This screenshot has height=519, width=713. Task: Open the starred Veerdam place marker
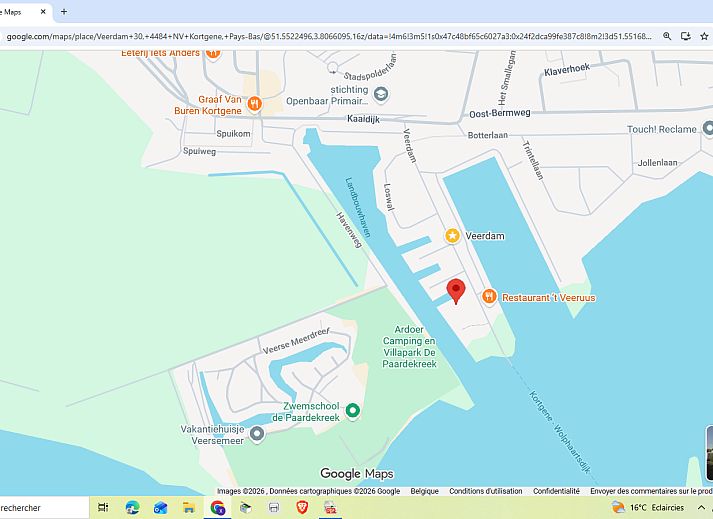pos(452,235)
